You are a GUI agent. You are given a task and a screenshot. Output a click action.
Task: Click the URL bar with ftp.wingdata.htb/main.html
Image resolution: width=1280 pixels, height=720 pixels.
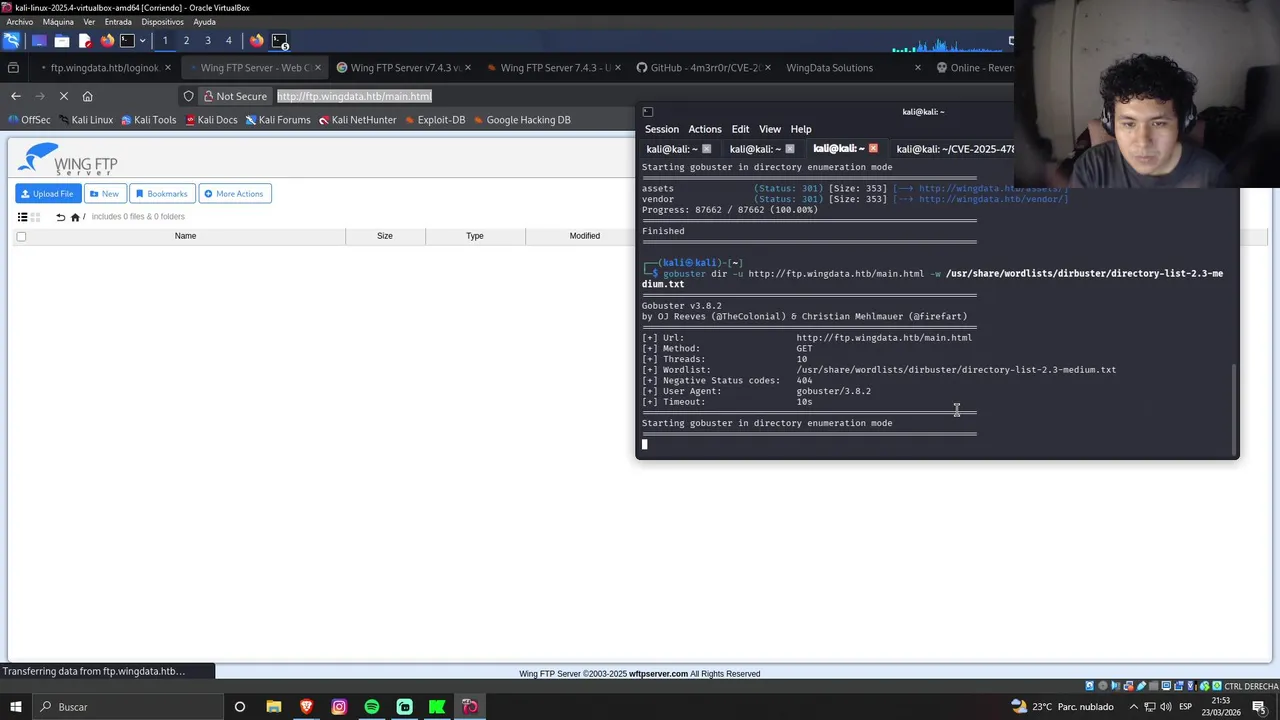click(x=354, y=96)
